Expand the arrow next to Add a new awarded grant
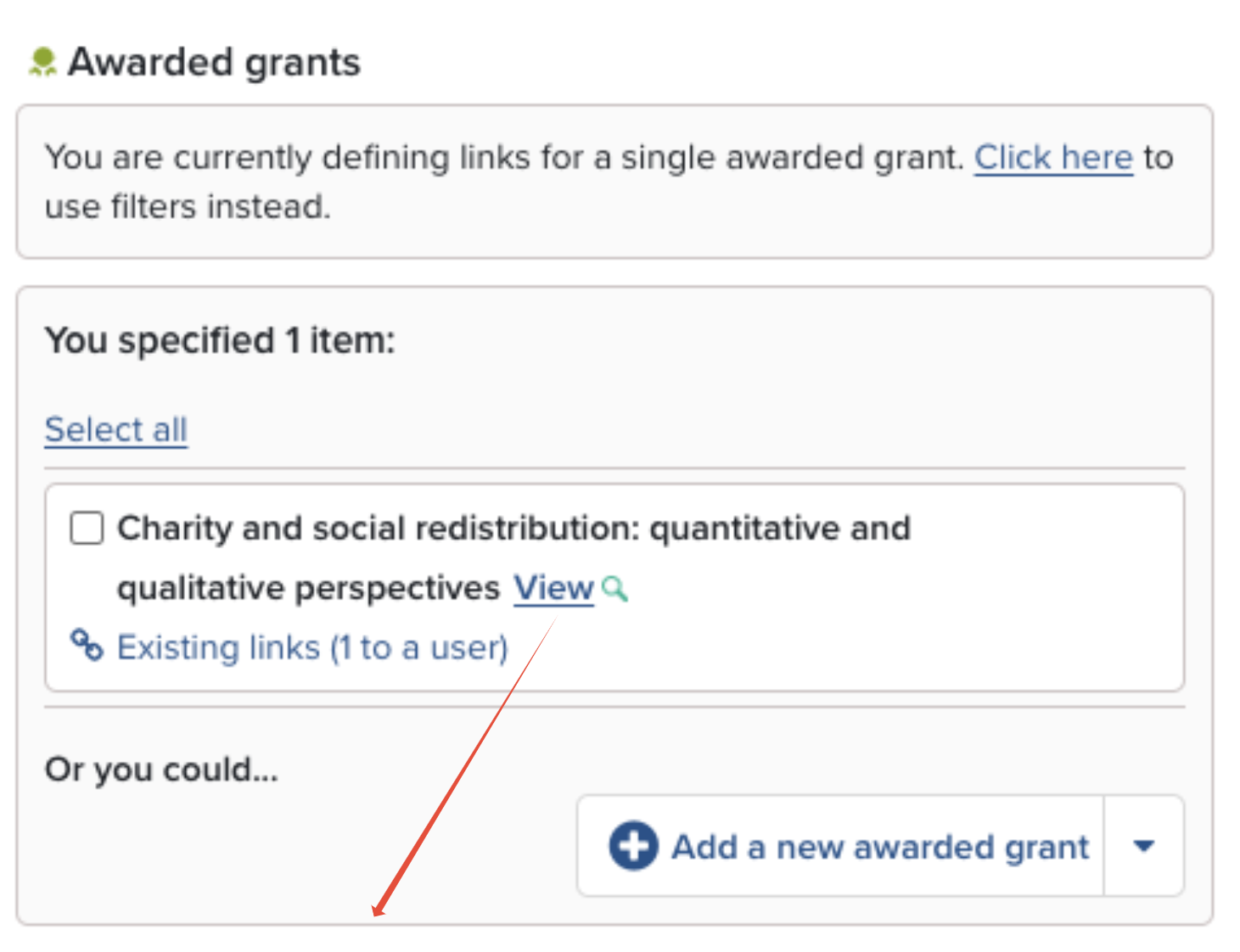The height and width of the screenshot is (952, 1240). click(1143, 846)
